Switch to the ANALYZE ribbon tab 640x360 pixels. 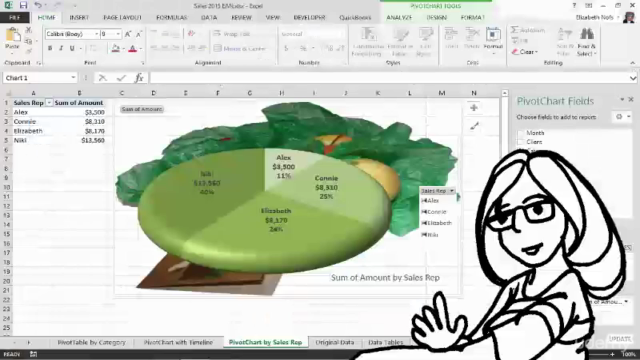(399, 18)
